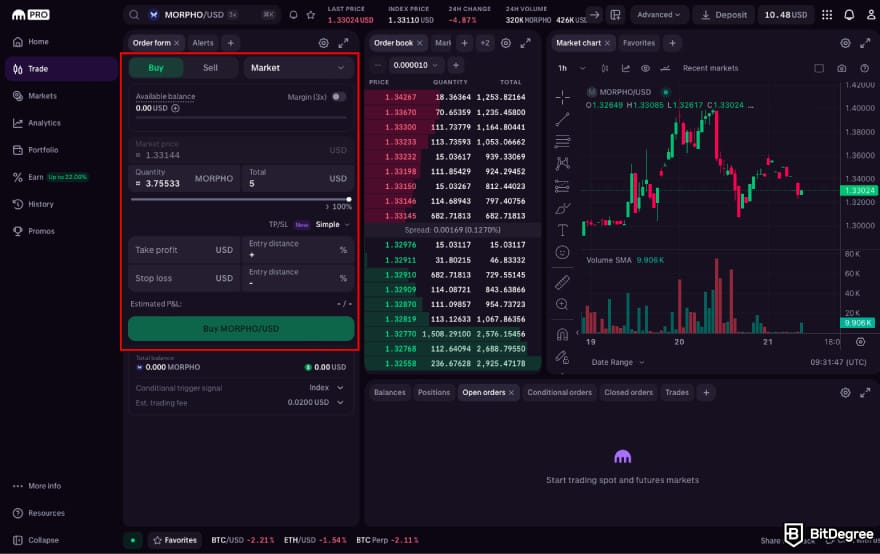Select the Text annotation tool

coord(562,230)
